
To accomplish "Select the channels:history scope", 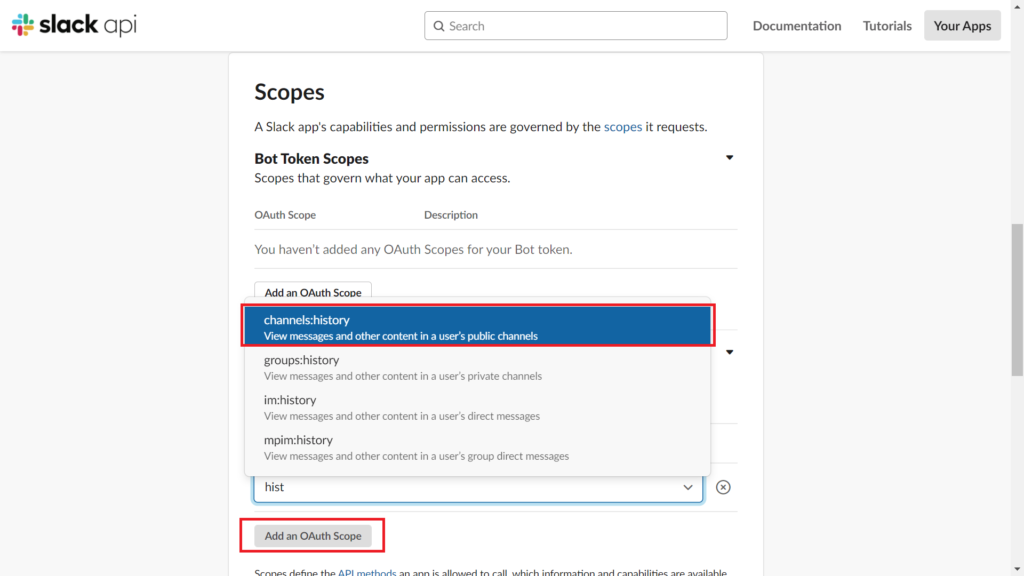I will 478,326.
